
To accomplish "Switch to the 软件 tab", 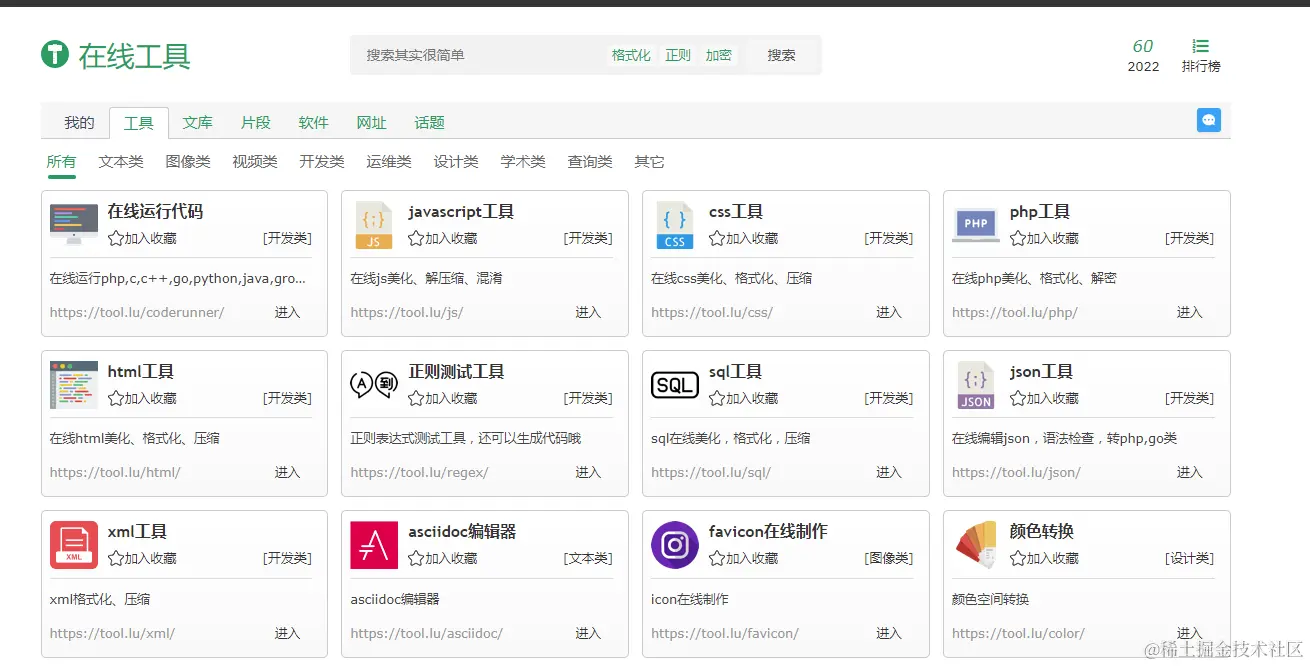I will [x=313, y=123].
